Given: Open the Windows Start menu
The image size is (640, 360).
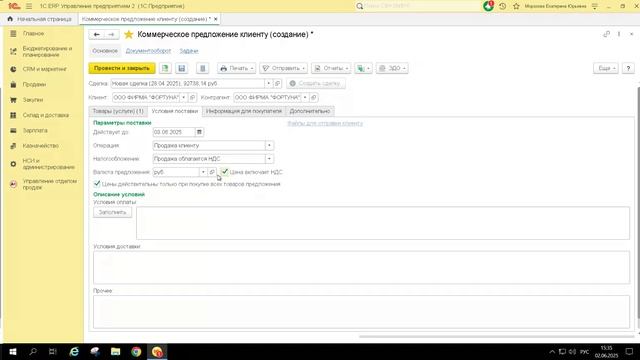Looking at the screenshot, I should click(13, 351).
